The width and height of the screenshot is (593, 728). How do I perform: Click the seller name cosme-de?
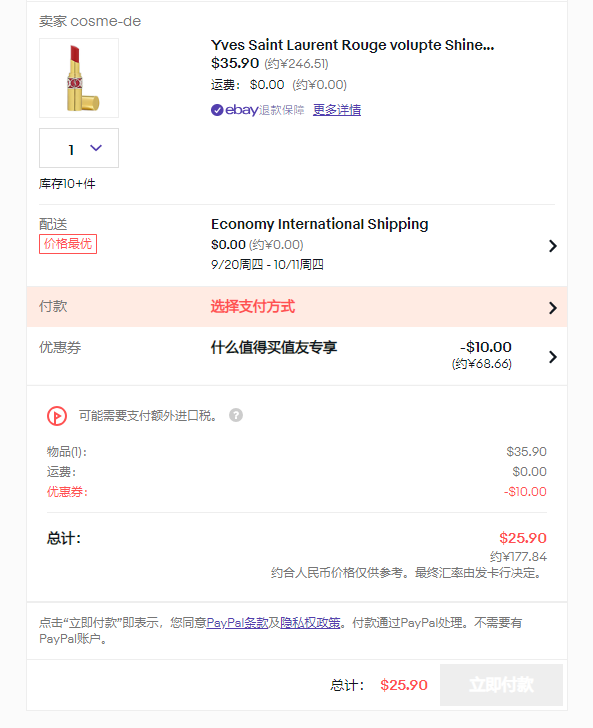[105, 21]
